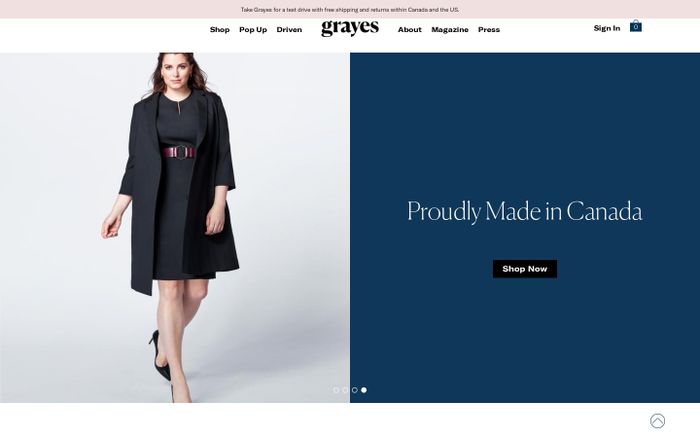This screenshot has height=438, width=700.
Task: Go to the grayes logo homepage
Action: (x=350, y=28)
